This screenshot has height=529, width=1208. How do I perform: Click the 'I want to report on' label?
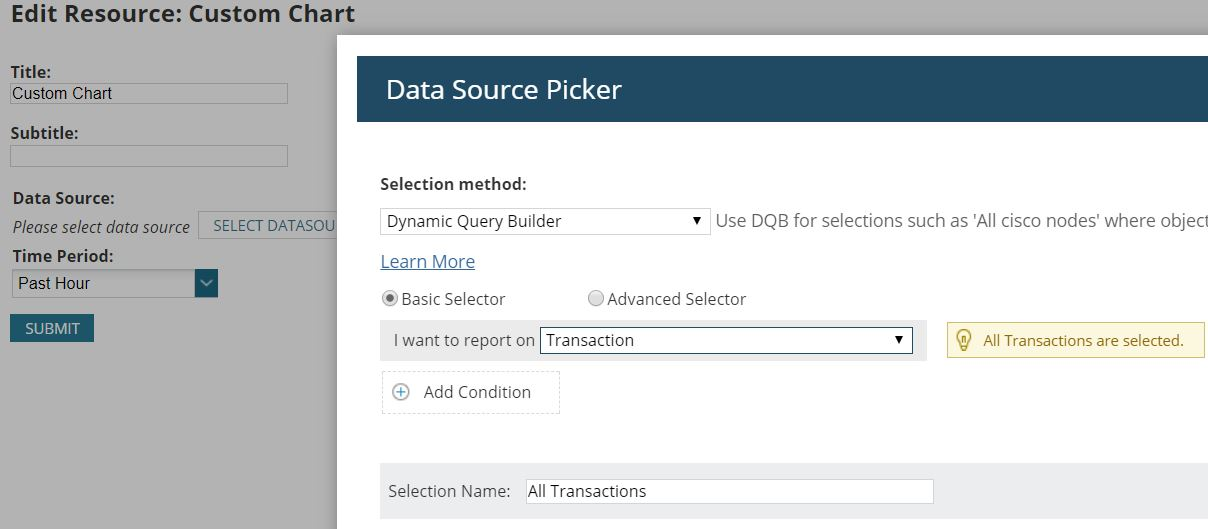point(464,340)
